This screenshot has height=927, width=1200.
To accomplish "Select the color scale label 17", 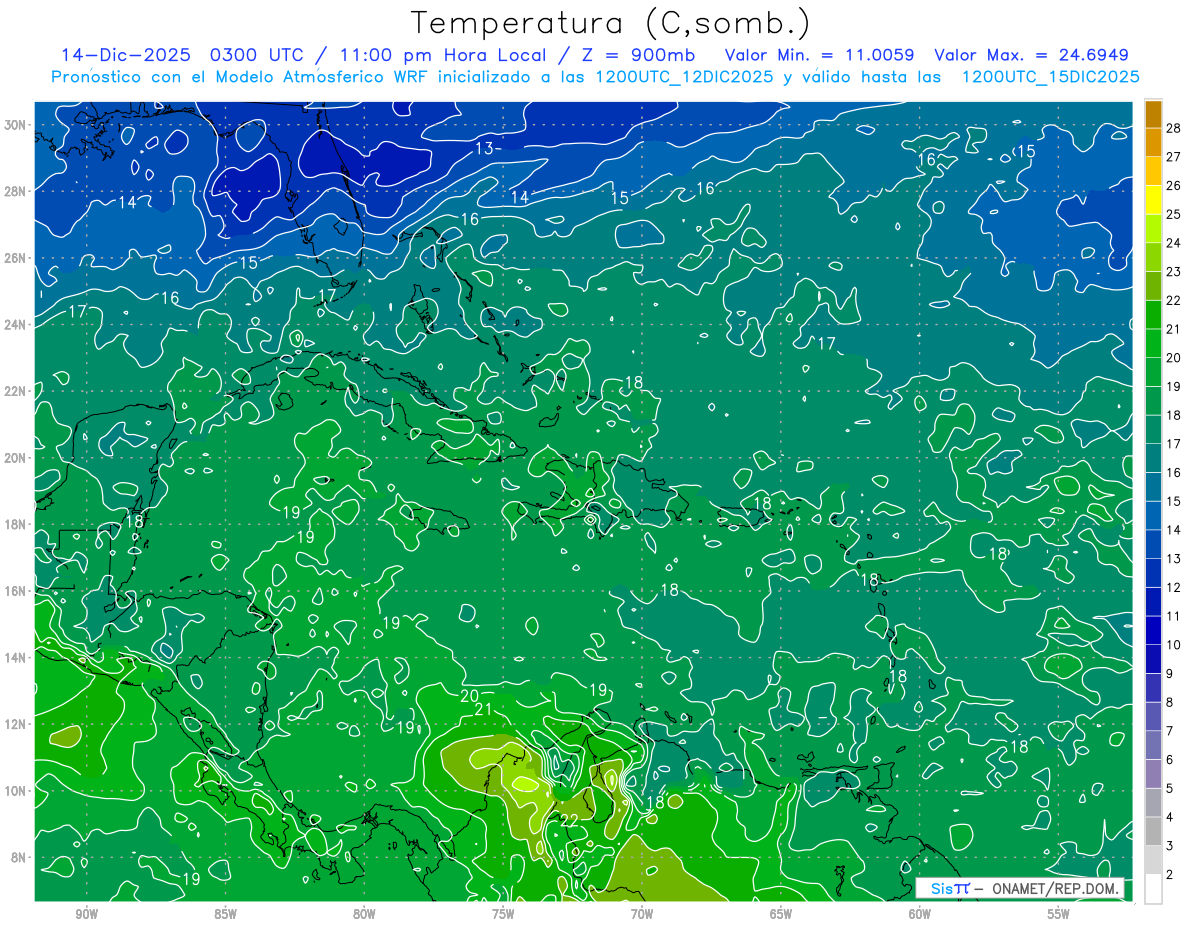I will [1174, 444].
